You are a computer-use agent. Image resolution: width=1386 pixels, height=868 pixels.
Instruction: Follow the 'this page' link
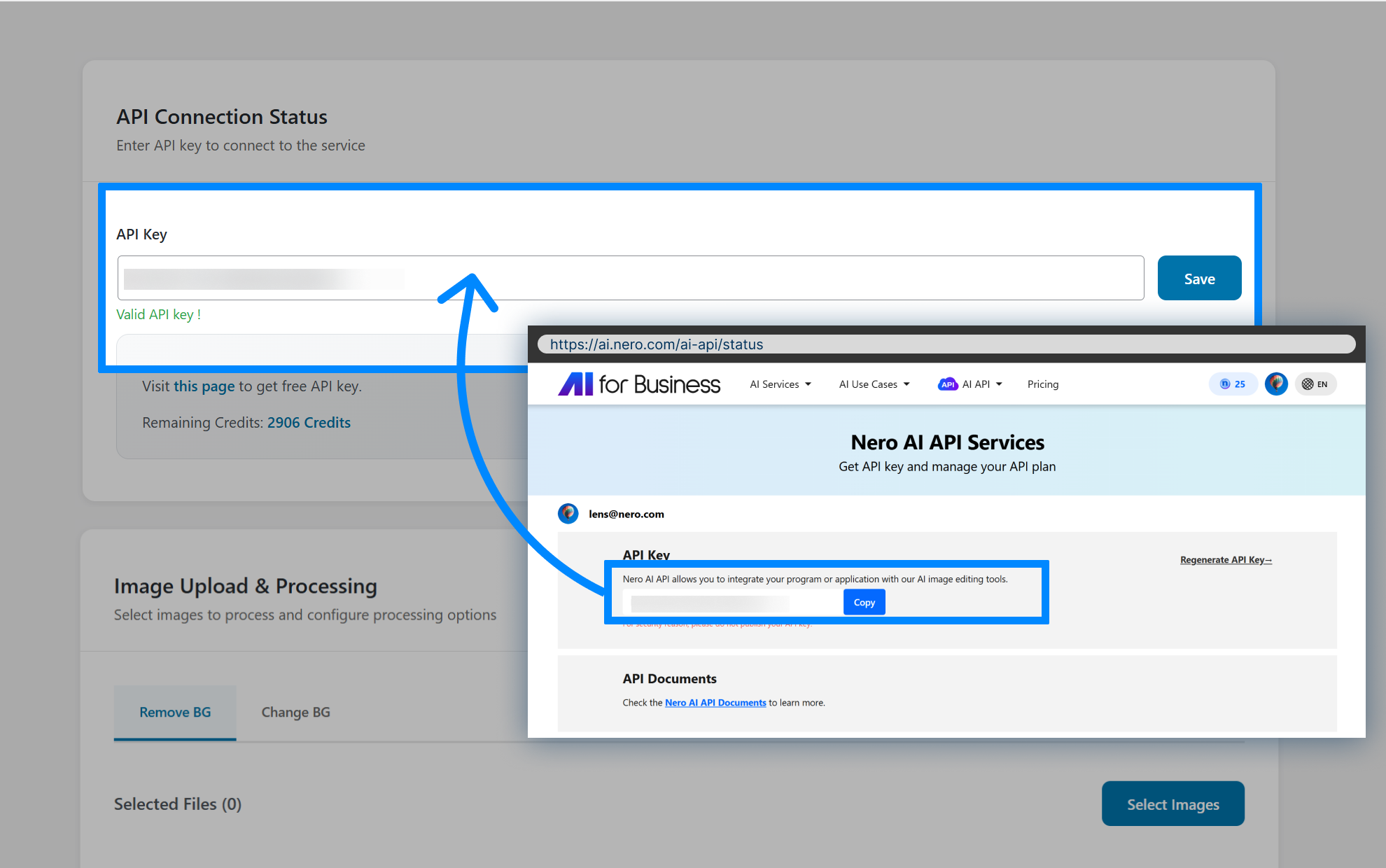[204, 386]
